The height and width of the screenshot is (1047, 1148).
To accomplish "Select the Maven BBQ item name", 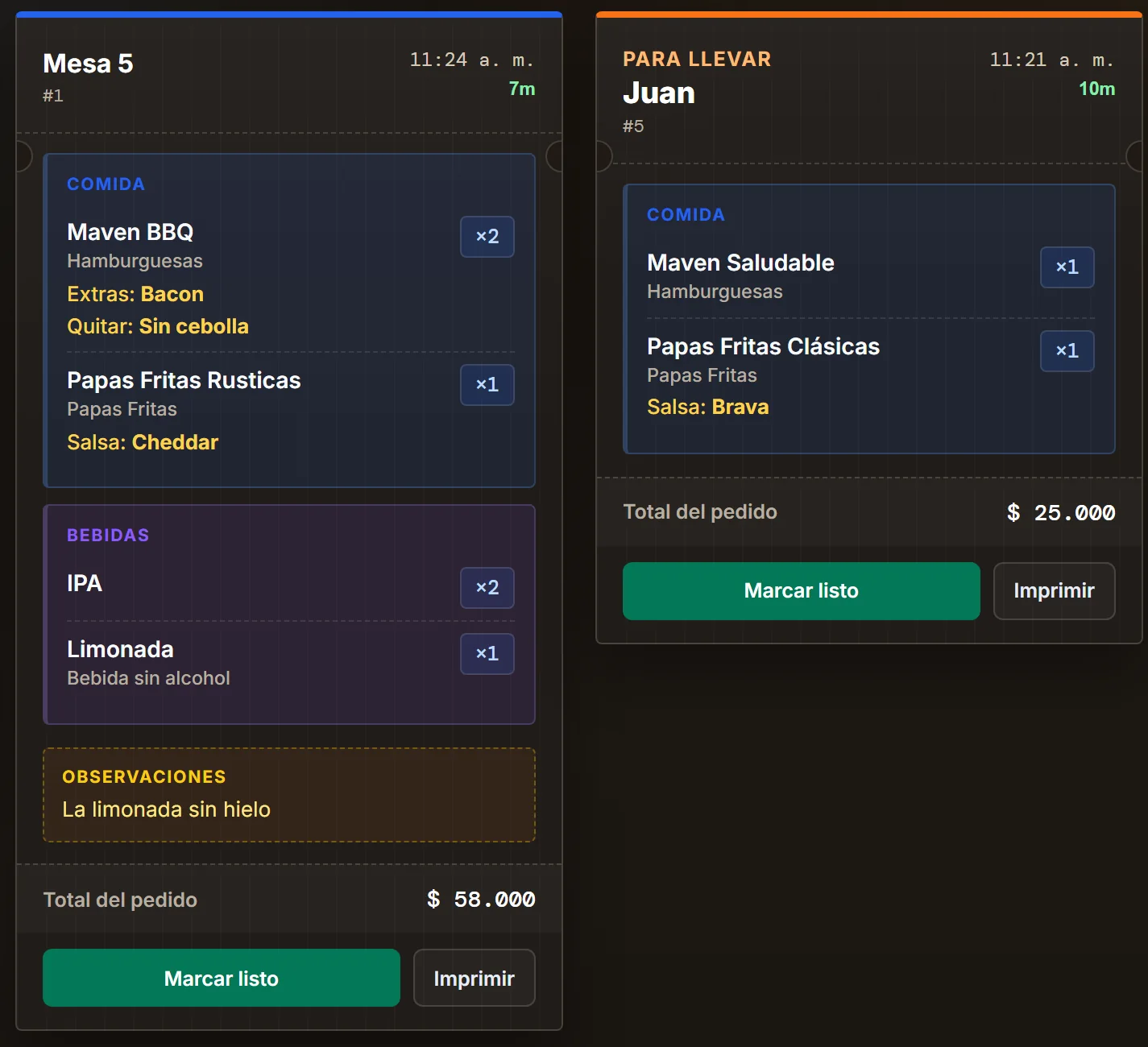I will tap(131, 232).
